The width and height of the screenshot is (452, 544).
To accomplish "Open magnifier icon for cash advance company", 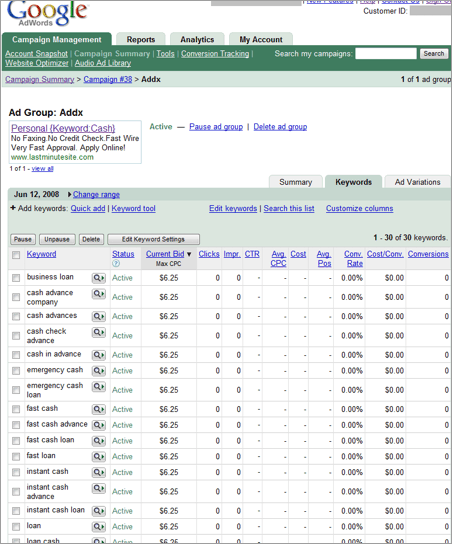I will (99, 294).
